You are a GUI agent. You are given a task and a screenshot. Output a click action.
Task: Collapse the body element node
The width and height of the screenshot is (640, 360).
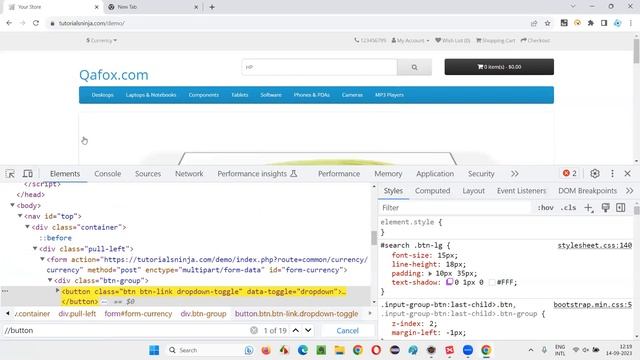(12, 205)
